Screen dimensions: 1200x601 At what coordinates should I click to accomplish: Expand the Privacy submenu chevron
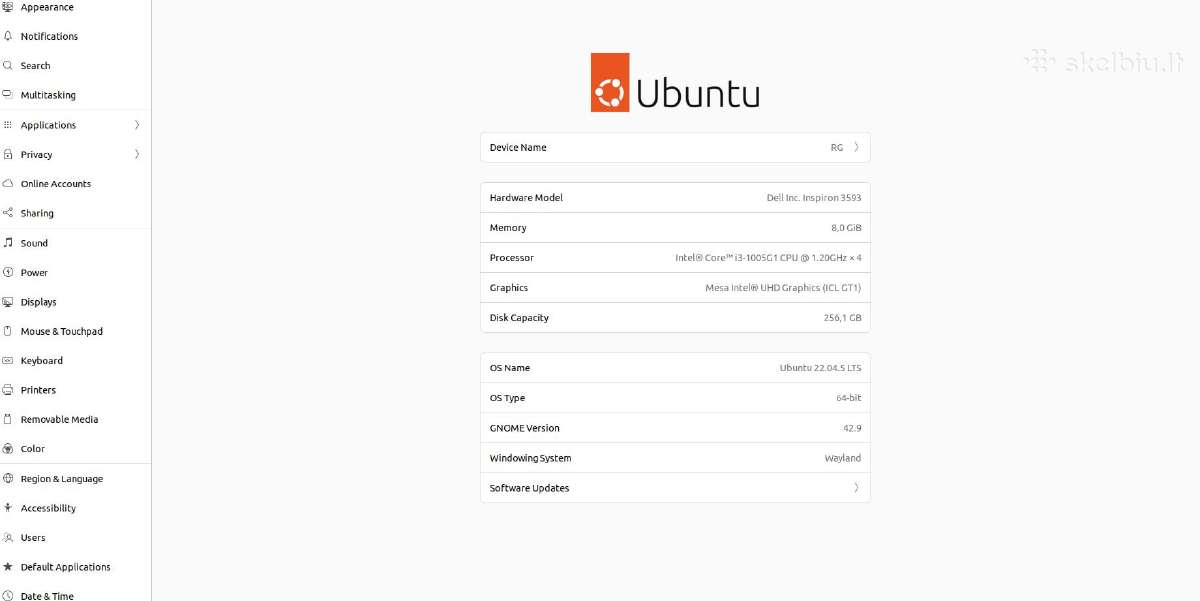coord(137,154)
